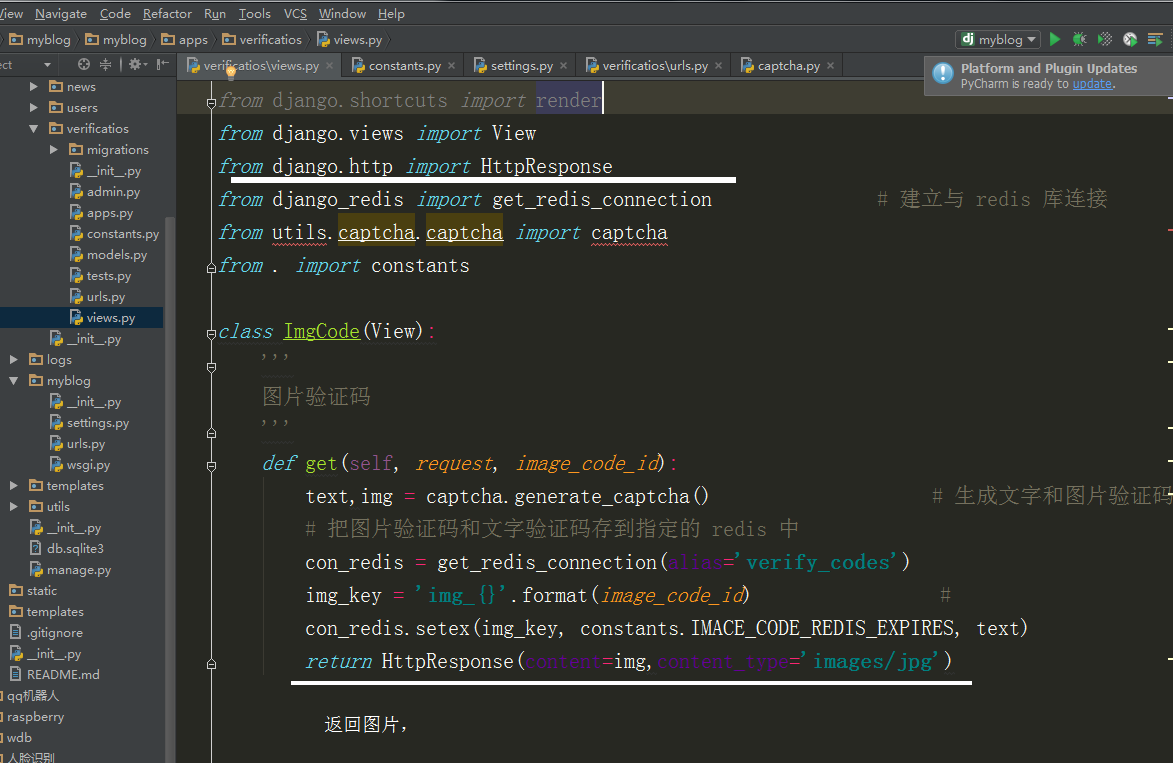This screenshot has width=1173, height=763.
Task: Open the Refactor menu
Action: (167, 13)
